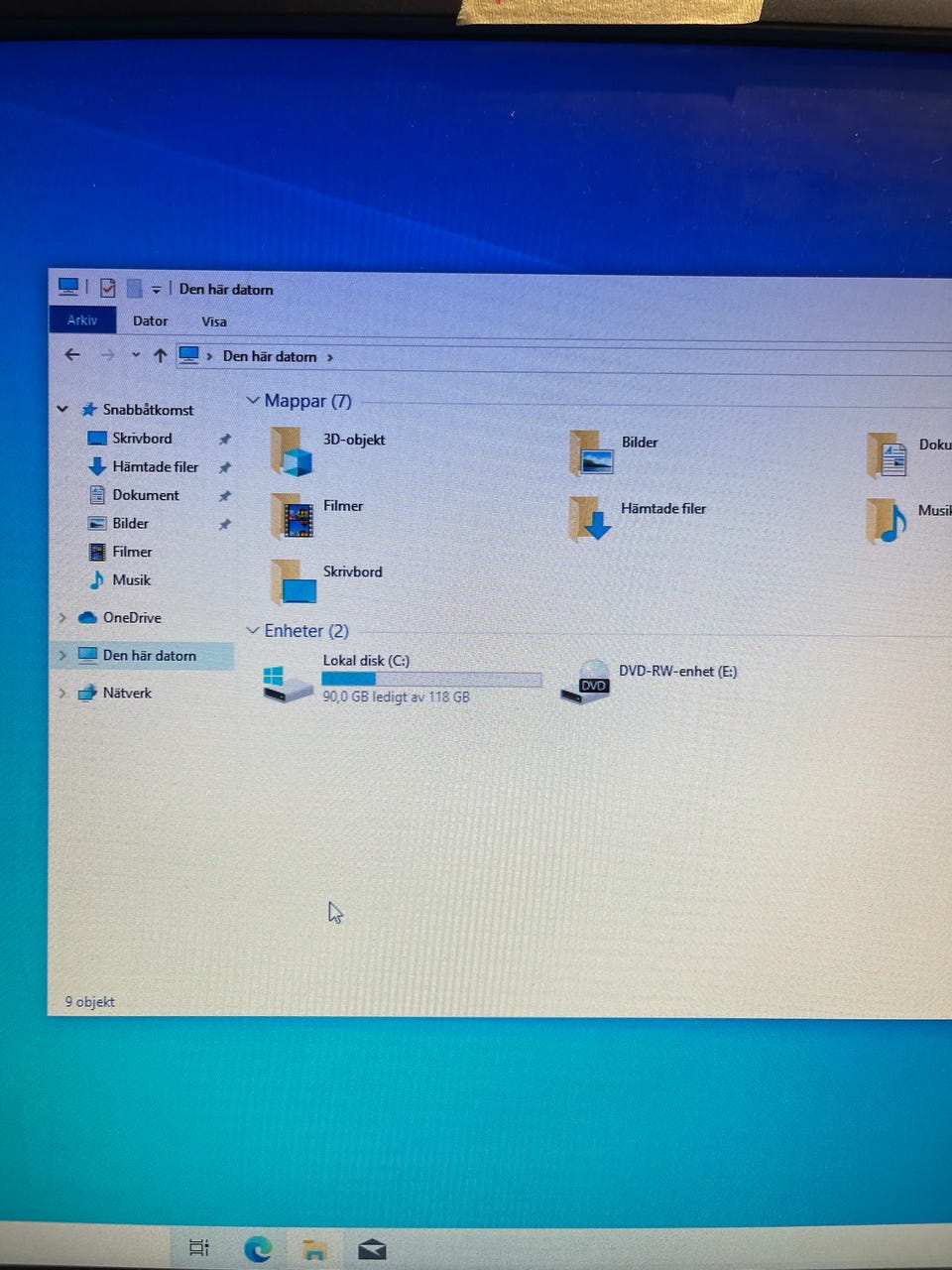Viewport: 952px width, 1270px height.
Task: Expand the OneDrive tree node
Action: point(62,618)
